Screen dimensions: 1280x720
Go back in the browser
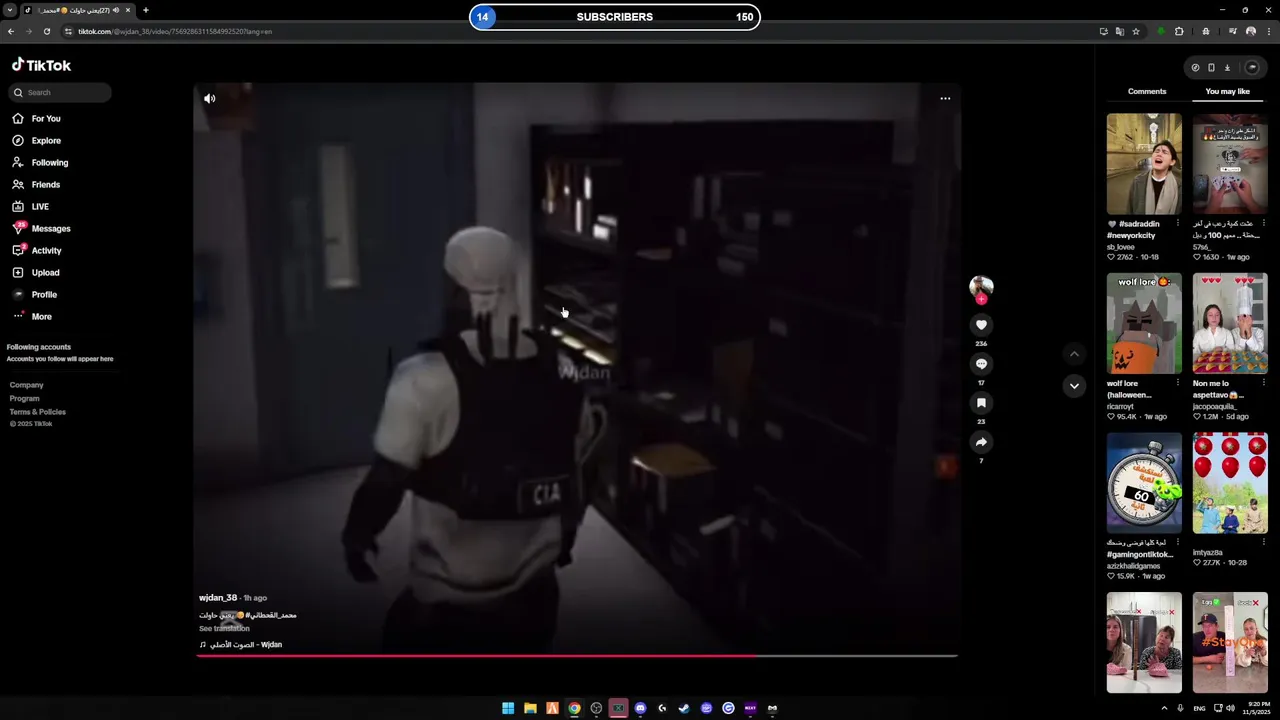pos(11,31)
